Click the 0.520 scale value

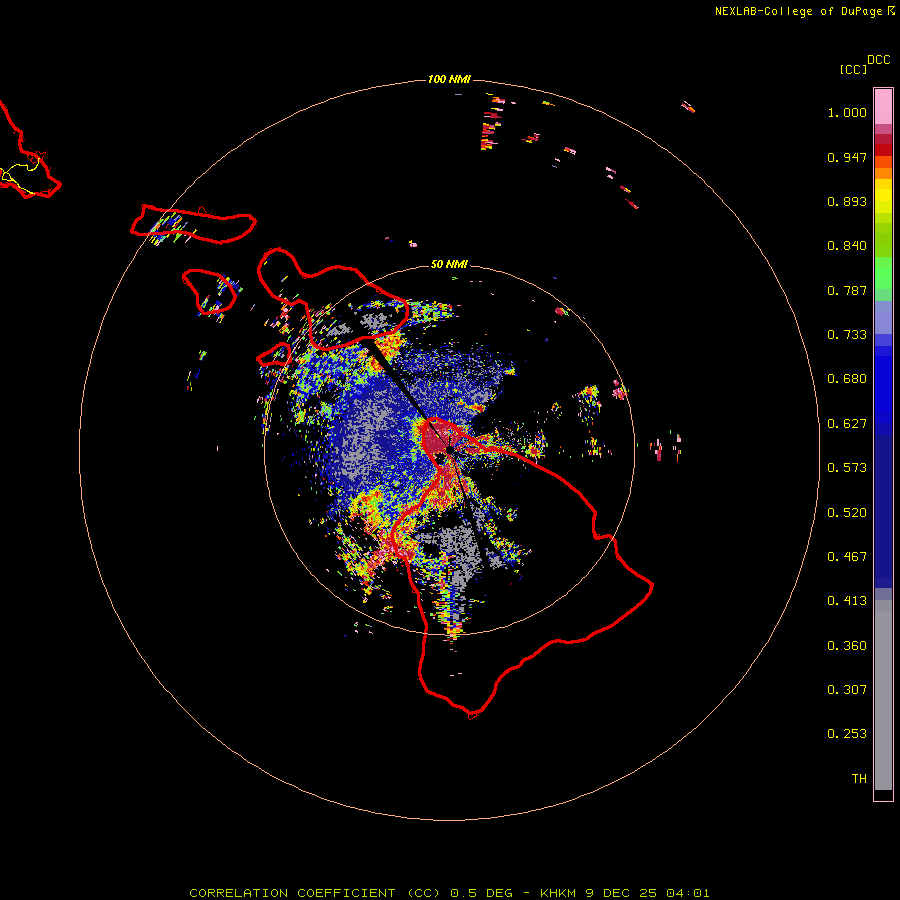pos(847,513)
